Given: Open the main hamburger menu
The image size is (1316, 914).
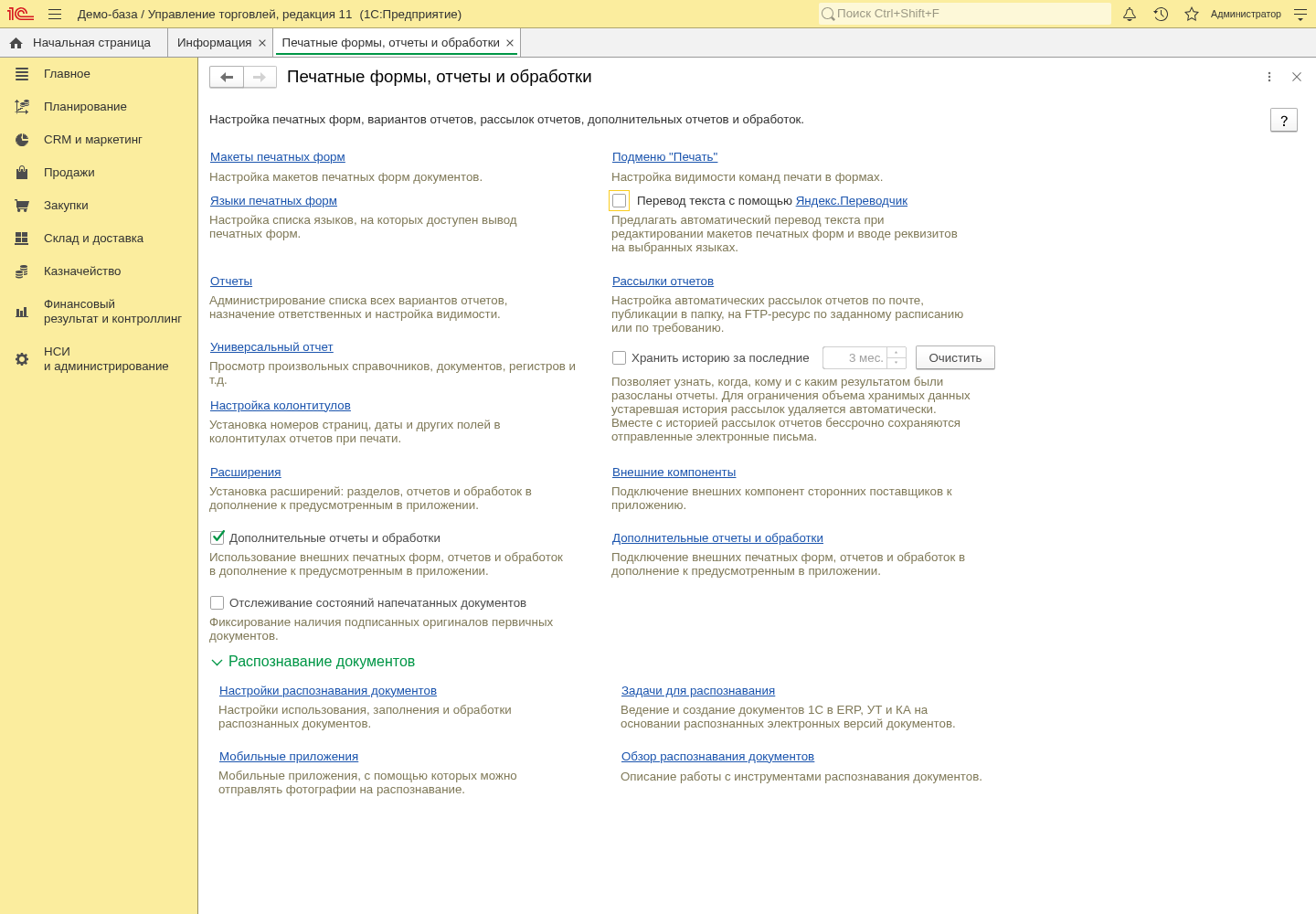Looking at the screenshot, I should [55, 14].
